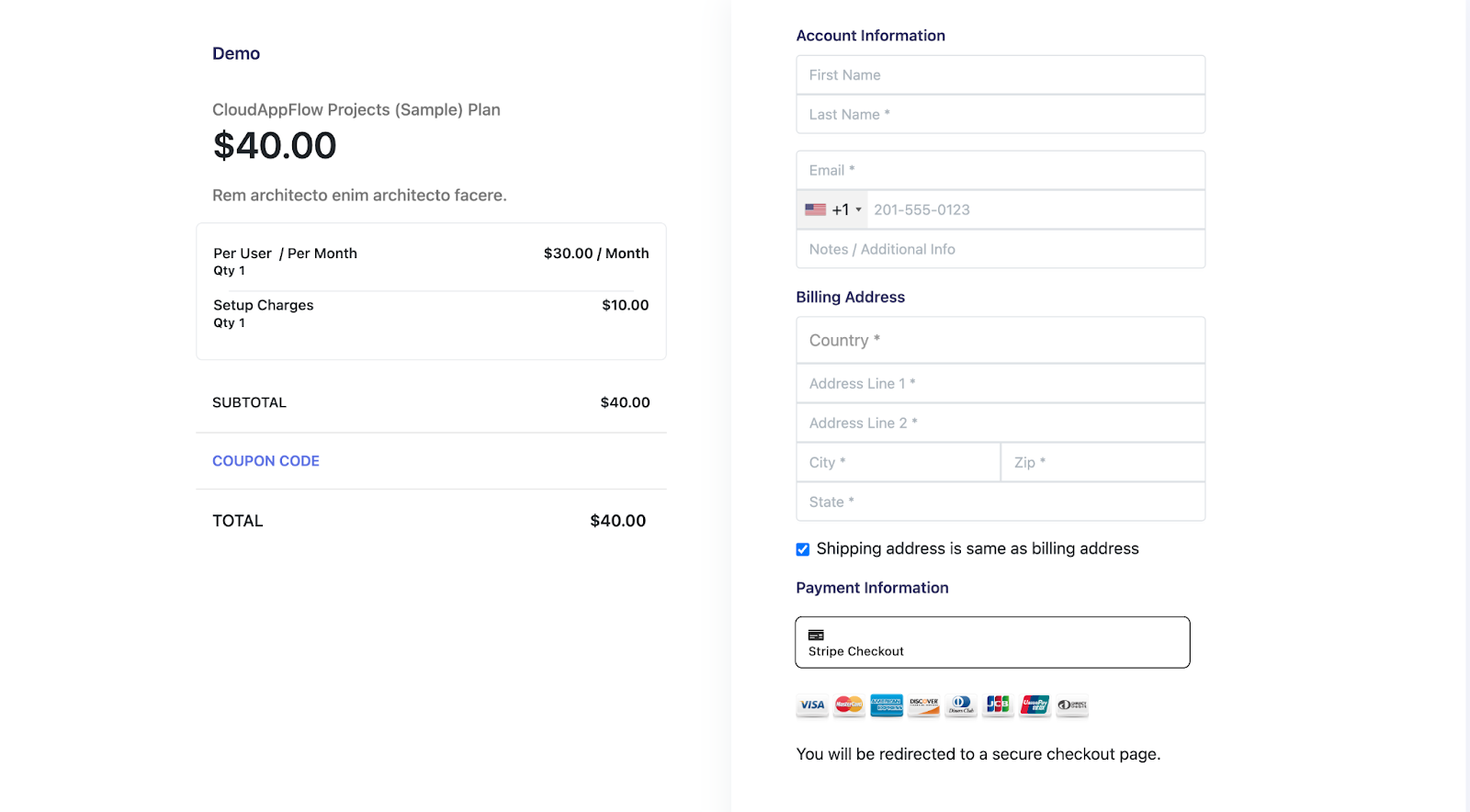Open the COUPON CODE link
The height and width of the screenshot is (812, 1470).
266,461
